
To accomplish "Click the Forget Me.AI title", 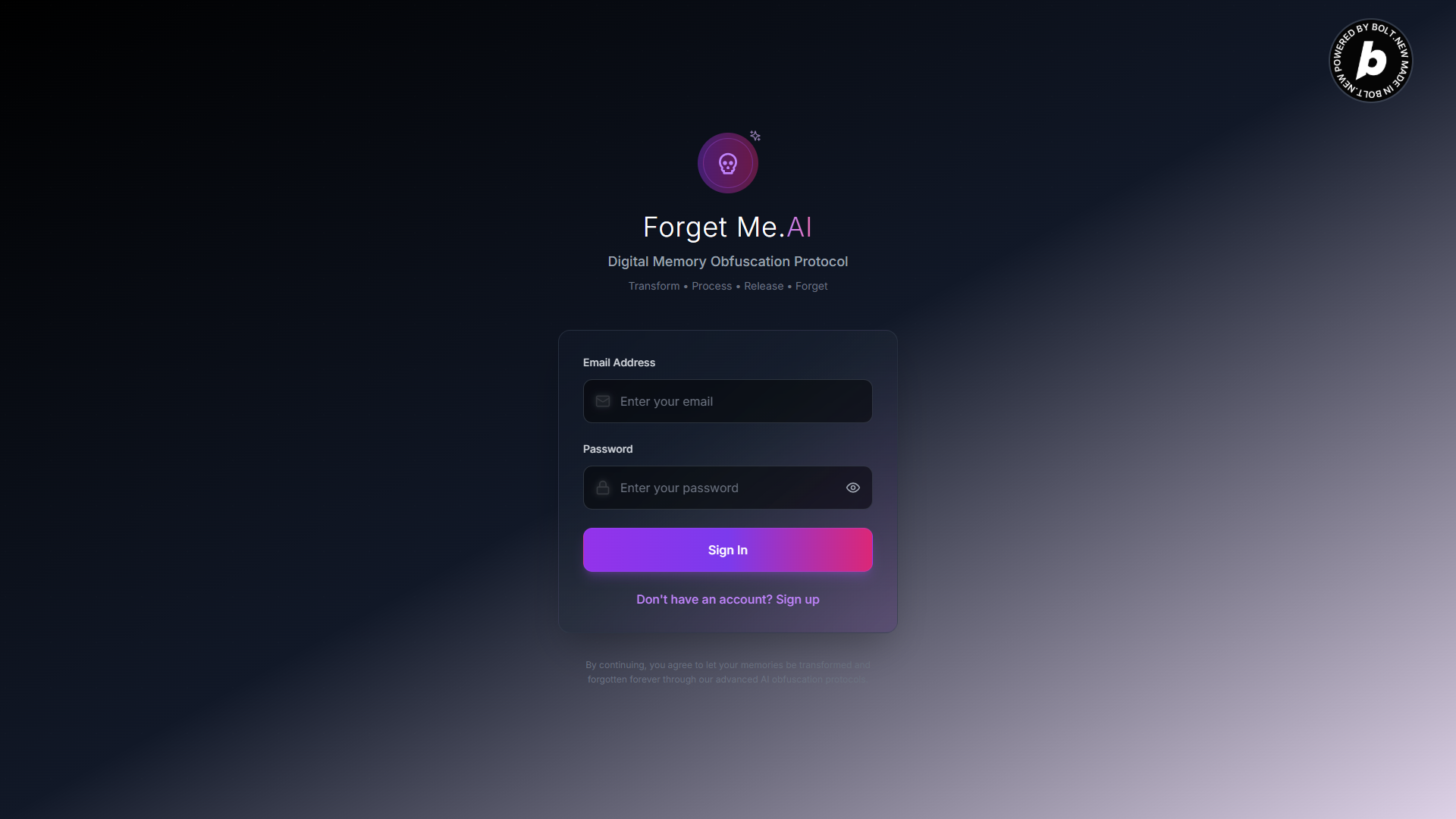I will tap(728, 227).
